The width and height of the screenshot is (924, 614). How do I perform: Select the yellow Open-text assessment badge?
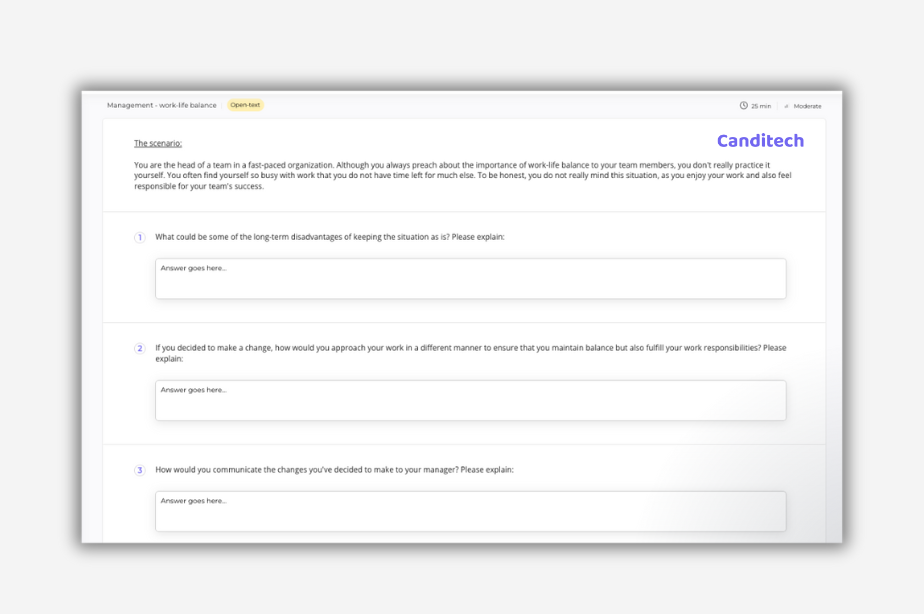click(247, 104)
